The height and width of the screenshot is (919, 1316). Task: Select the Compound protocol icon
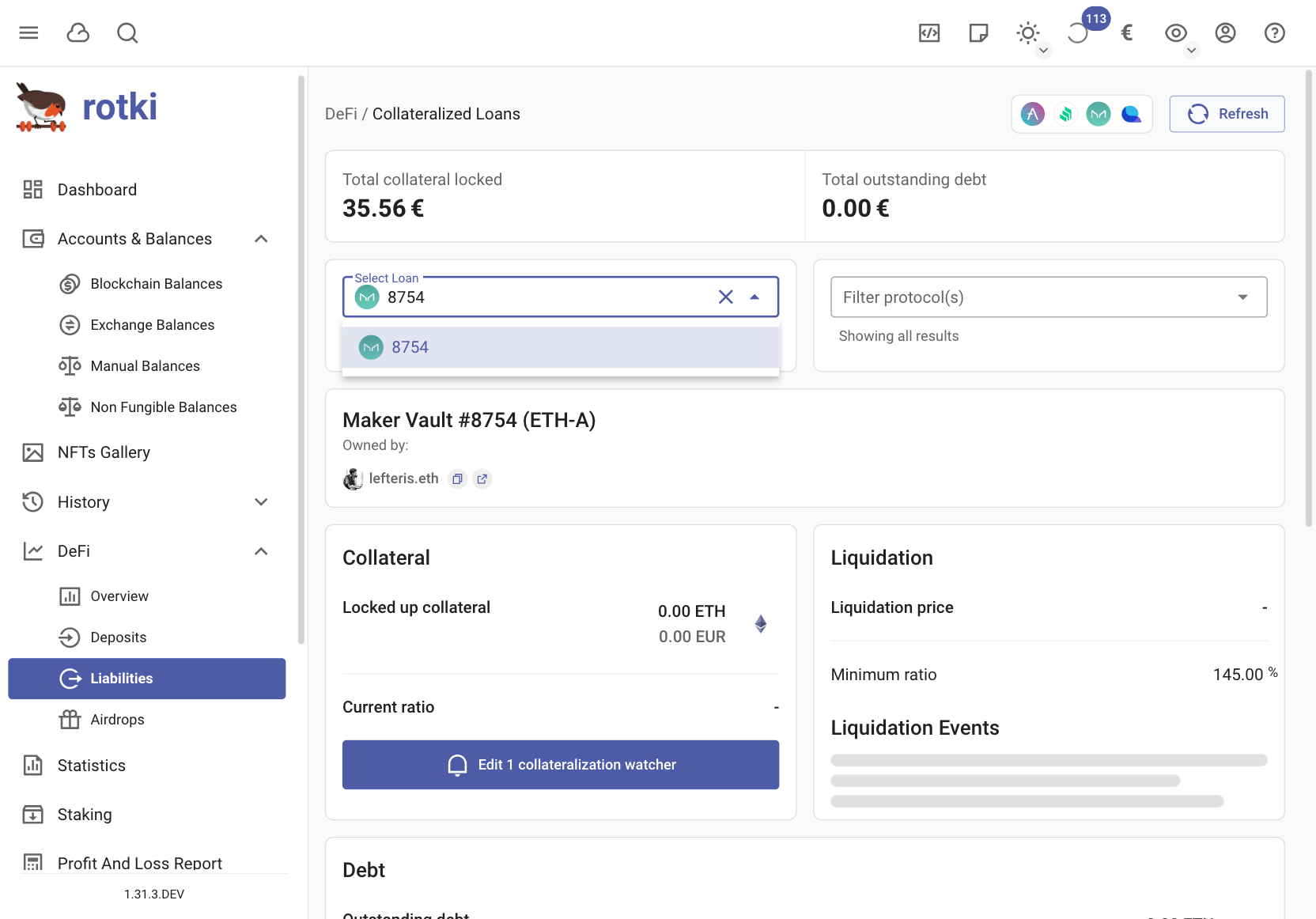click(x=1065, y=114)
